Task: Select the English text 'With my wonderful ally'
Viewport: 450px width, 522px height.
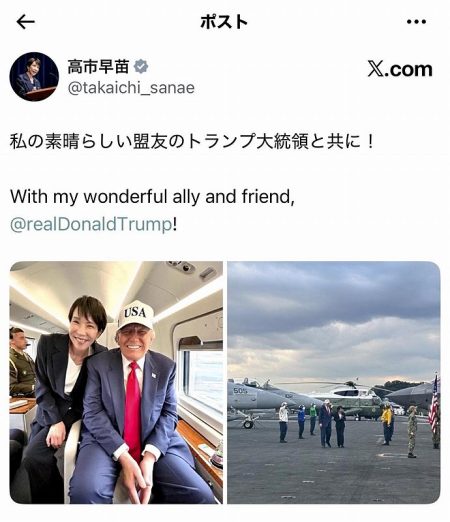Action: click(106, 197)
